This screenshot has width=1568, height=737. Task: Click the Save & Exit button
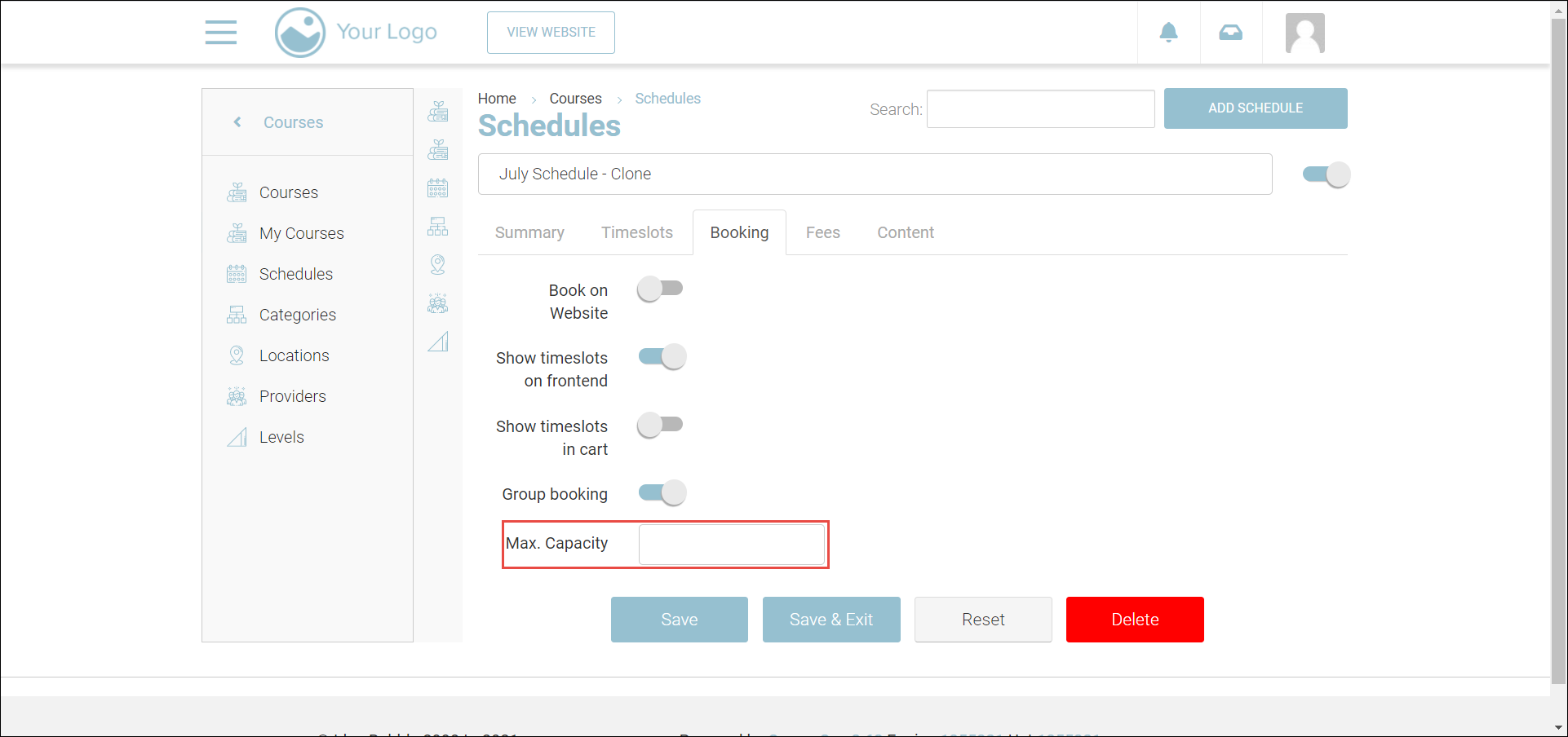point(831,620)
